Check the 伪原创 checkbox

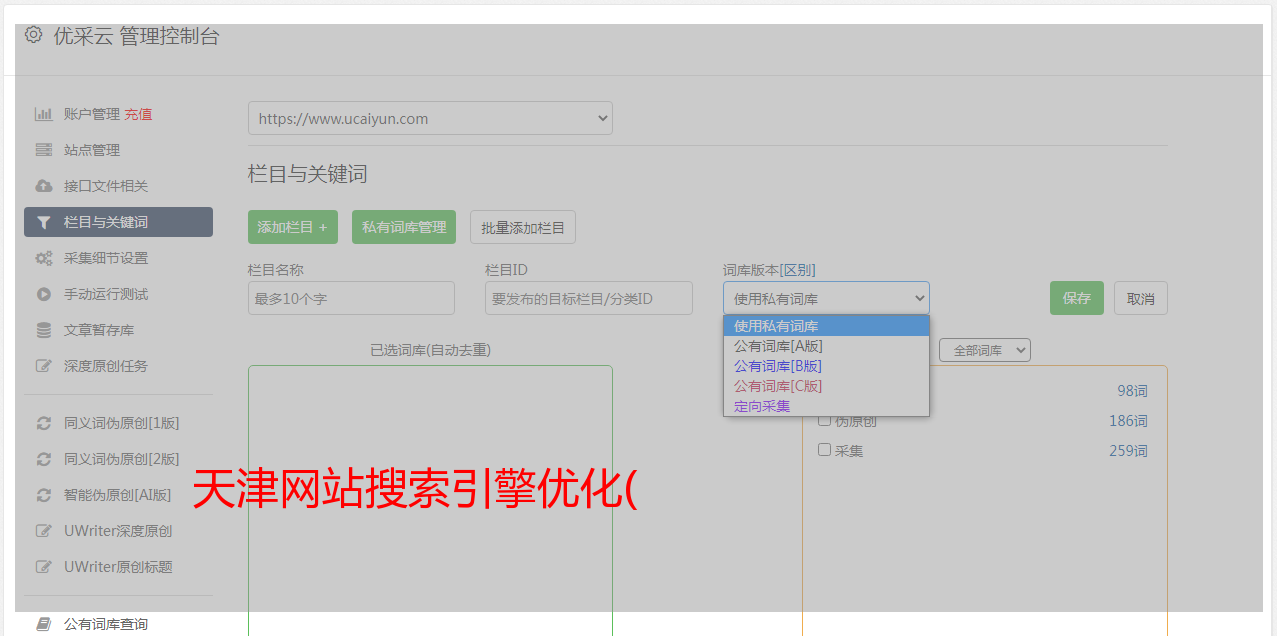click(x=825, y=420)
